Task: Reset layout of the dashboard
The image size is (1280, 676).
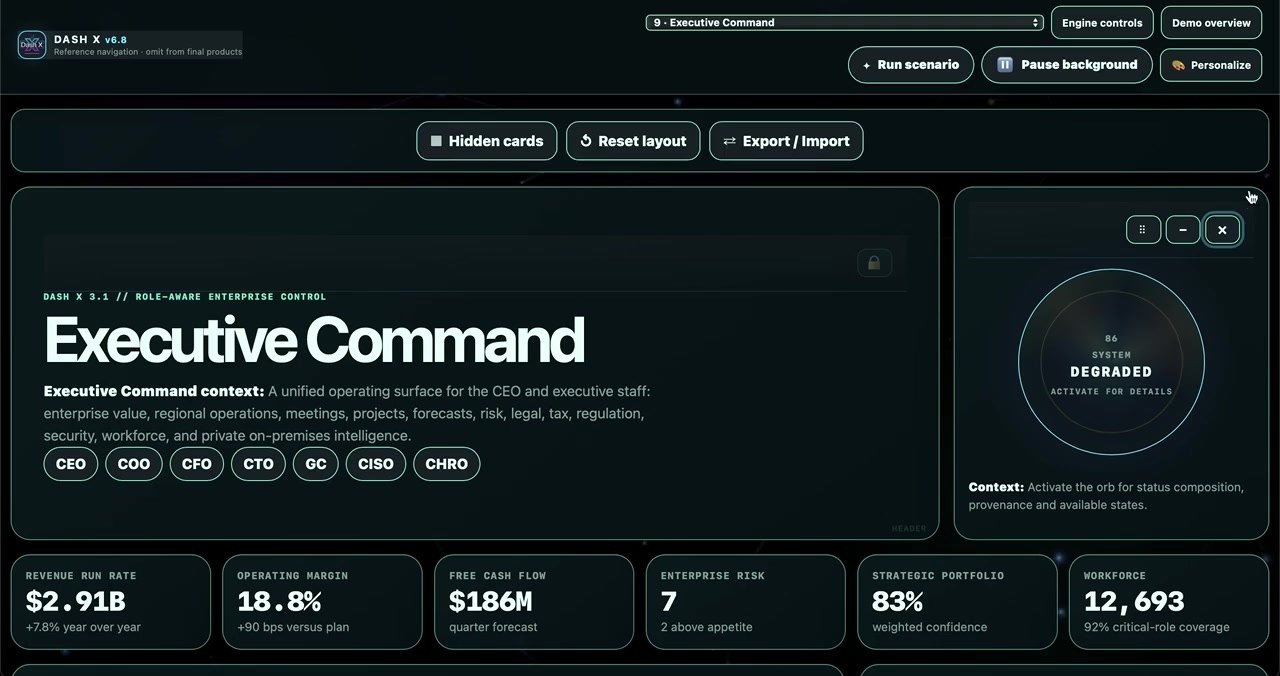Action: (x=633, y=141)
